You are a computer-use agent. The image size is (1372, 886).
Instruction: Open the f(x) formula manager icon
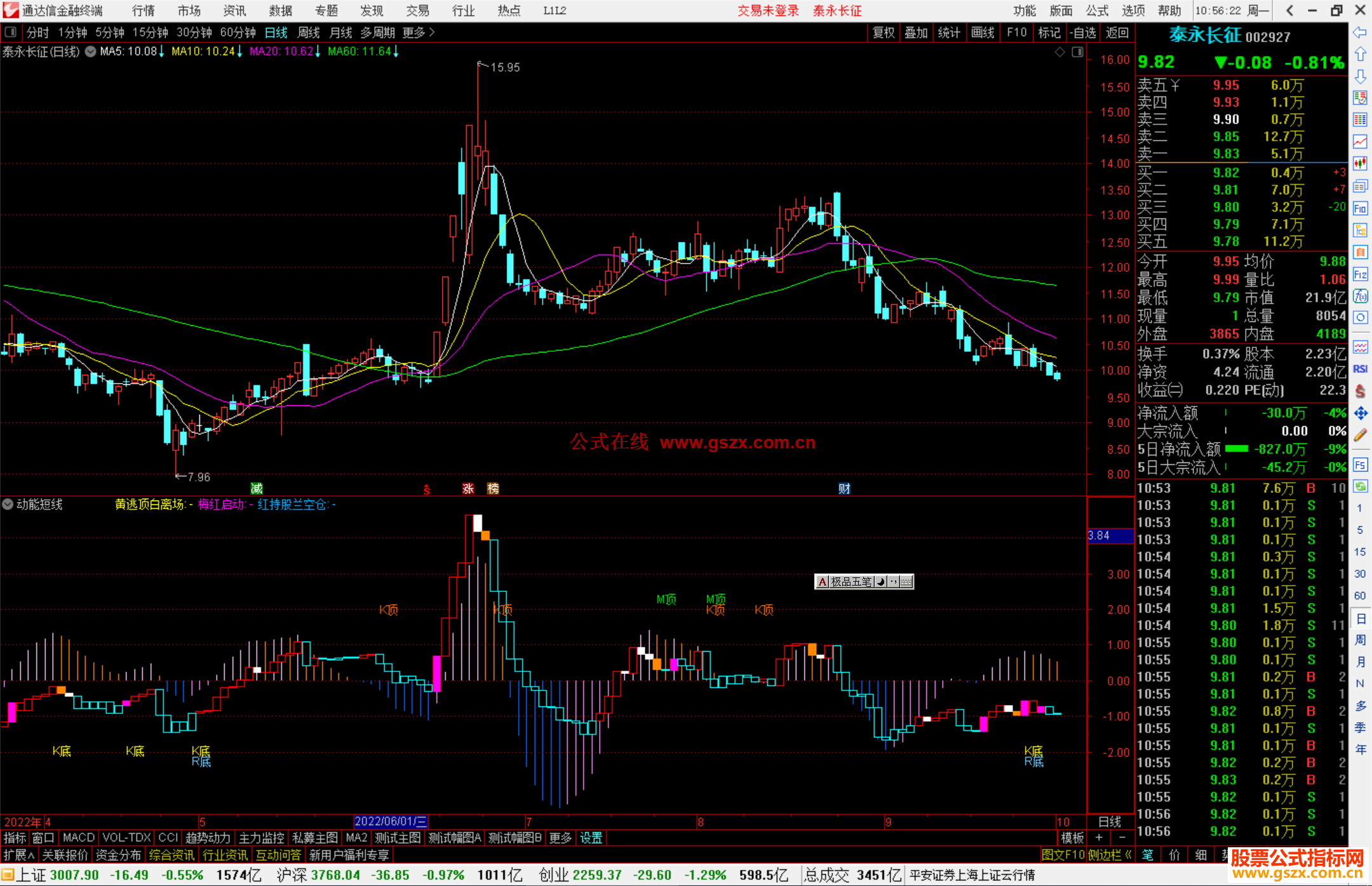click(x=1360, y=296)
